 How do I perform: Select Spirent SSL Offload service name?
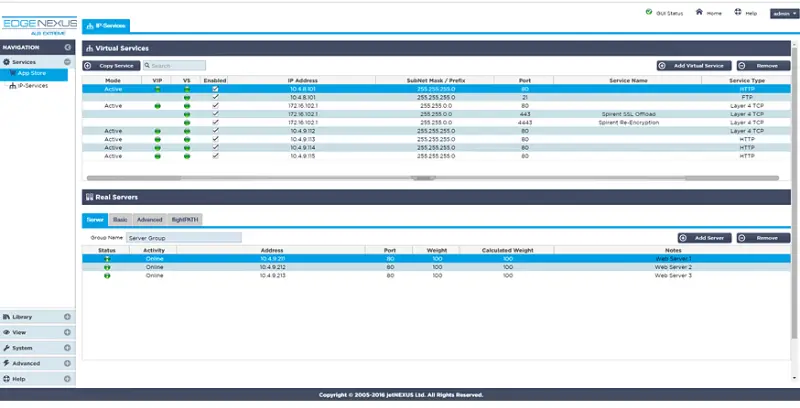[x=629, y=114]
